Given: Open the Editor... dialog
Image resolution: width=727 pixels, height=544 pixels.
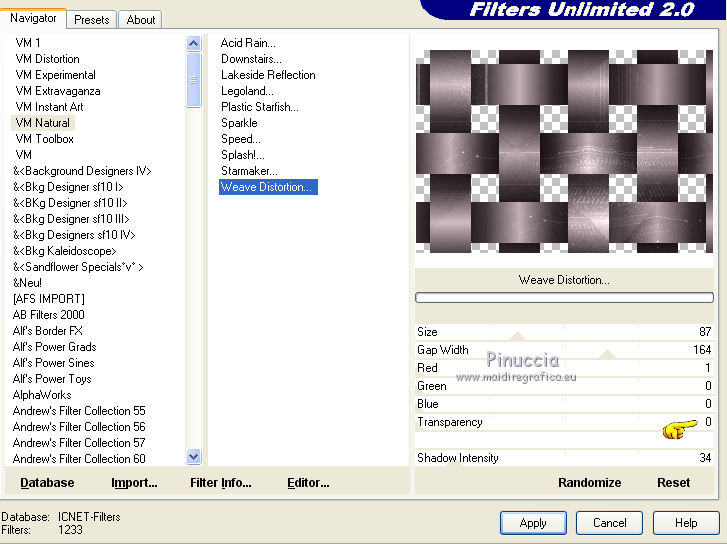Looking at the screenshot, I should (308, 483).
